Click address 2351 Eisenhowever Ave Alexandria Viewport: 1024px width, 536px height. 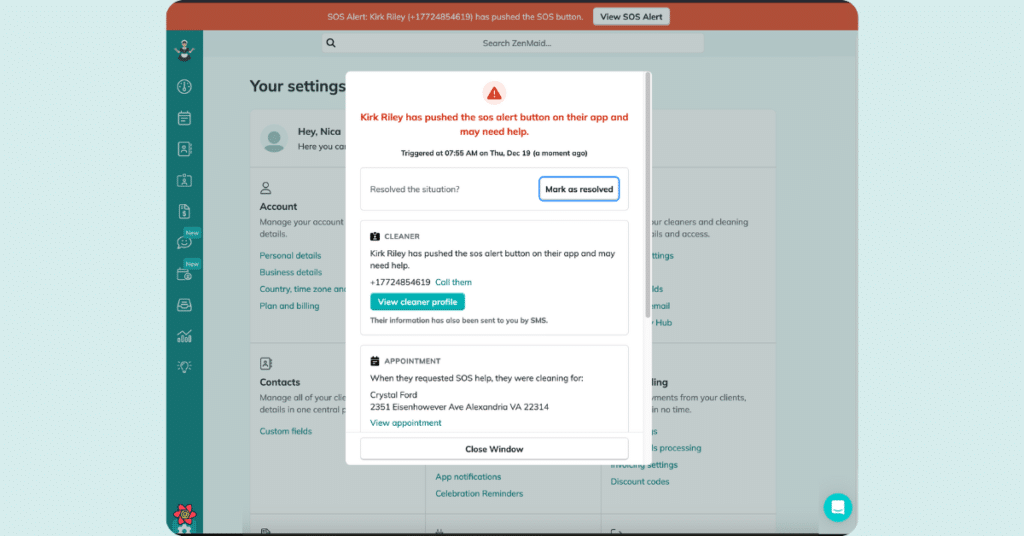pos(459,407)
